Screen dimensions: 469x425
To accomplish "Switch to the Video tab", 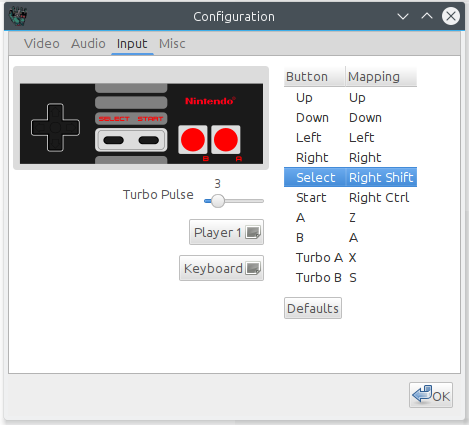I will click(x=42, y=44).
